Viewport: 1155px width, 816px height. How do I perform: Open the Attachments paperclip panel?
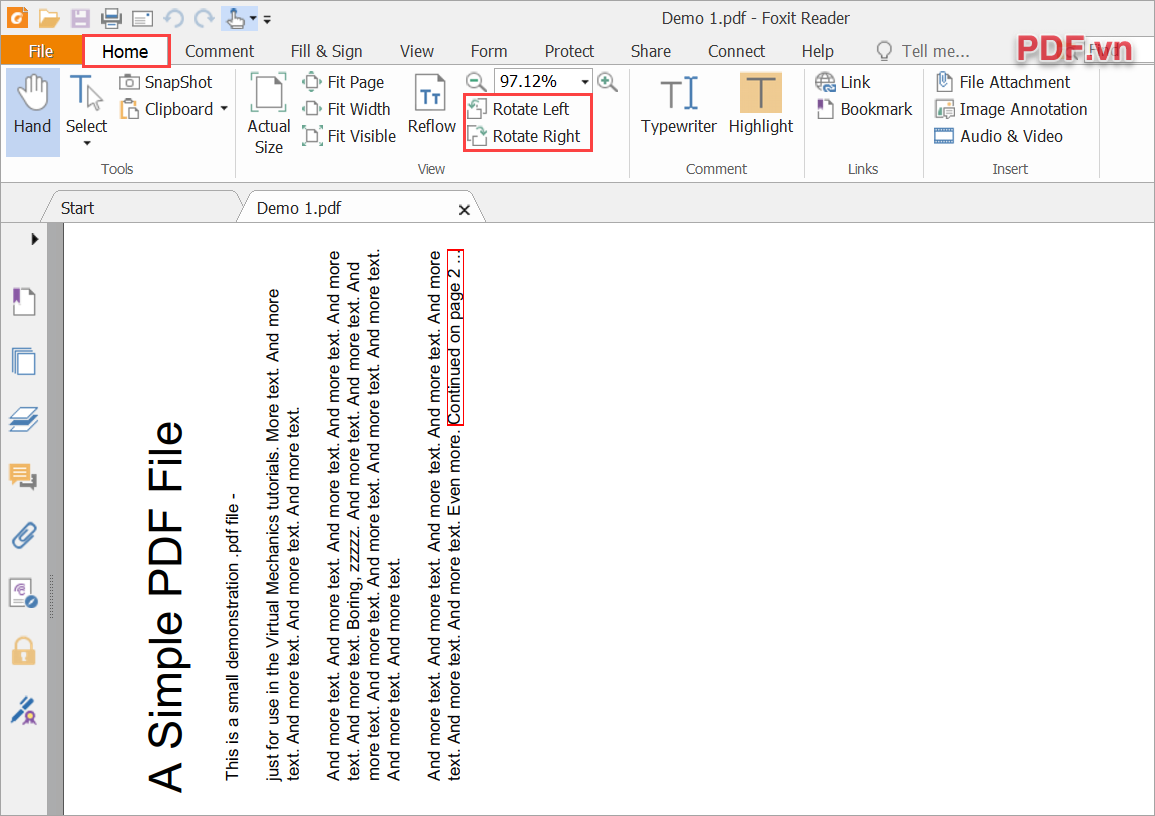pyautogui.click(x=24, y=535)
